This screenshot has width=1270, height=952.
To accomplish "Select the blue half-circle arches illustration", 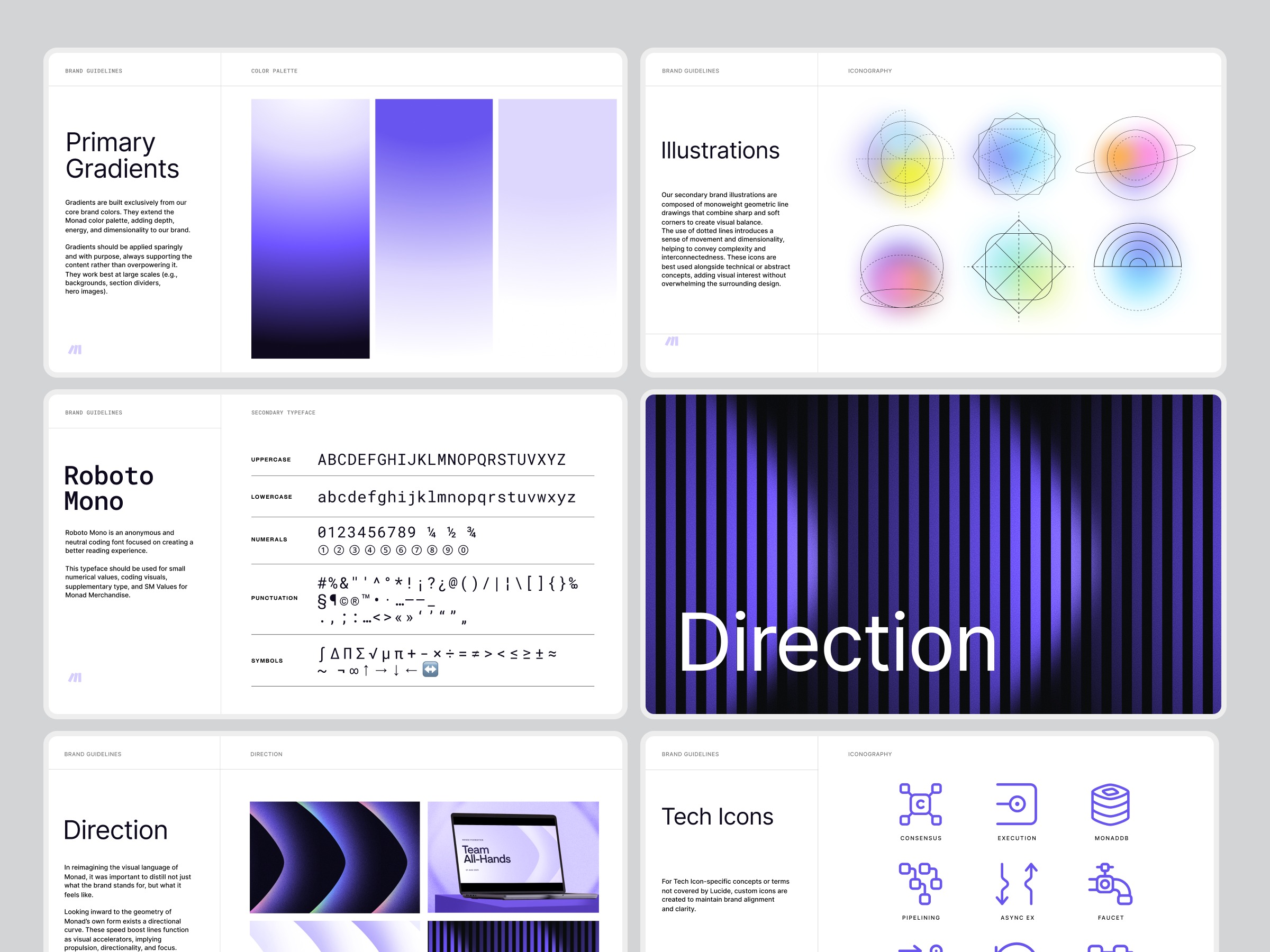I will pyautogui.click(x=1137, y=266).
